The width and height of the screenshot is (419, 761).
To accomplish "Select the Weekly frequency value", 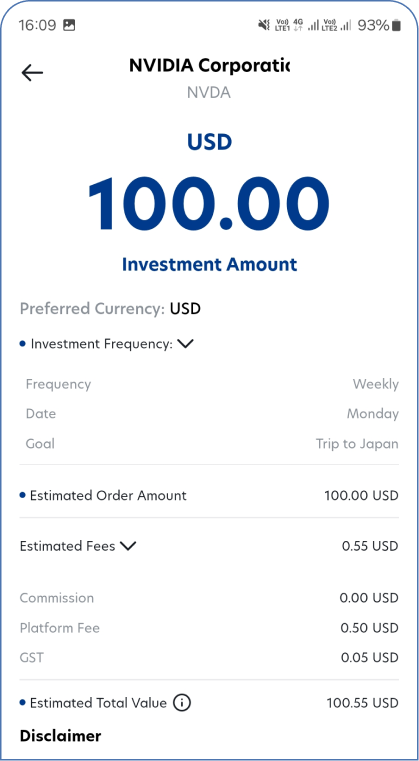I will [x=375, y=384].
